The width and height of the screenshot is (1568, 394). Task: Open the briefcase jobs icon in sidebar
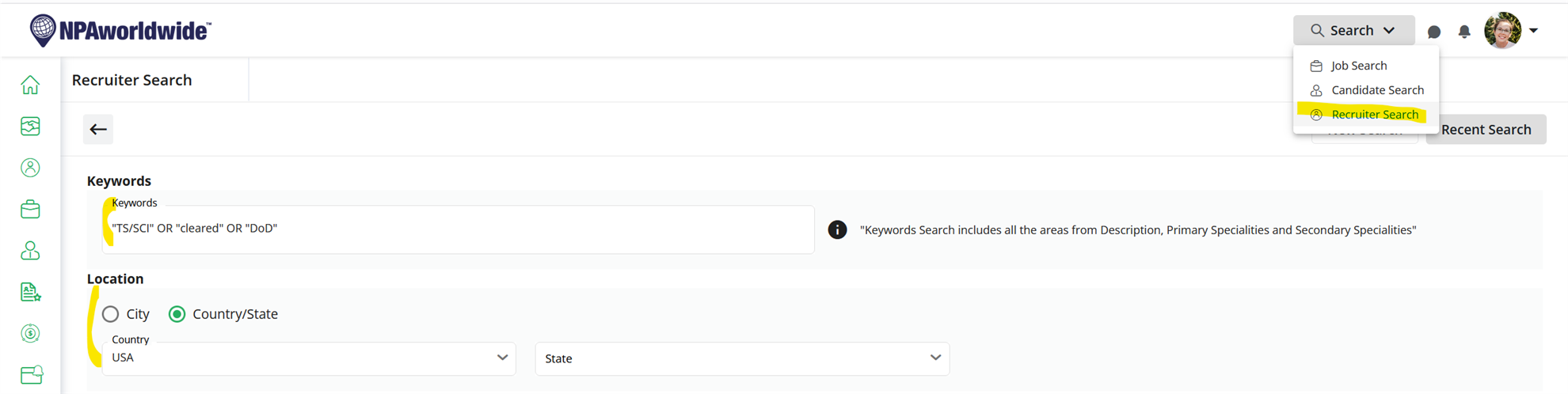[x=30, y=209]
